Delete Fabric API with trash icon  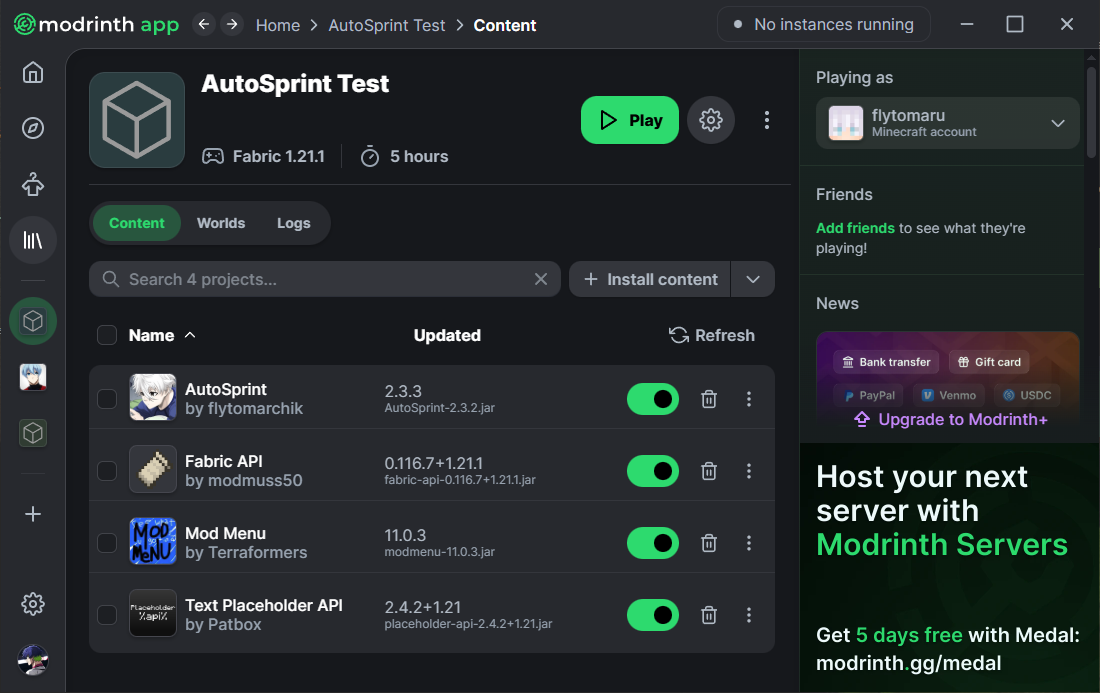pos(709,471)
